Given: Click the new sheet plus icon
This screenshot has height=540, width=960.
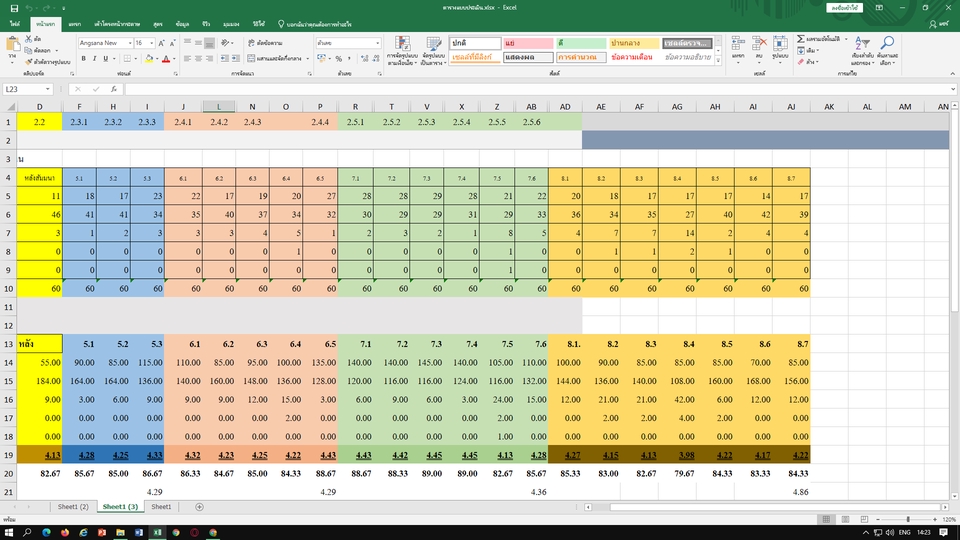Looking at the screenshot, I should coord(199,507).
